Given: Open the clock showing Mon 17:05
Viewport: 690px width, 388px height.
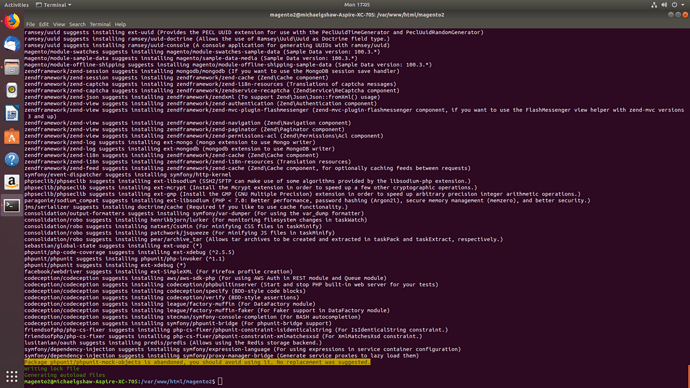Looking at the screenshot, I should pyautogui.click(x=357, y=5).
